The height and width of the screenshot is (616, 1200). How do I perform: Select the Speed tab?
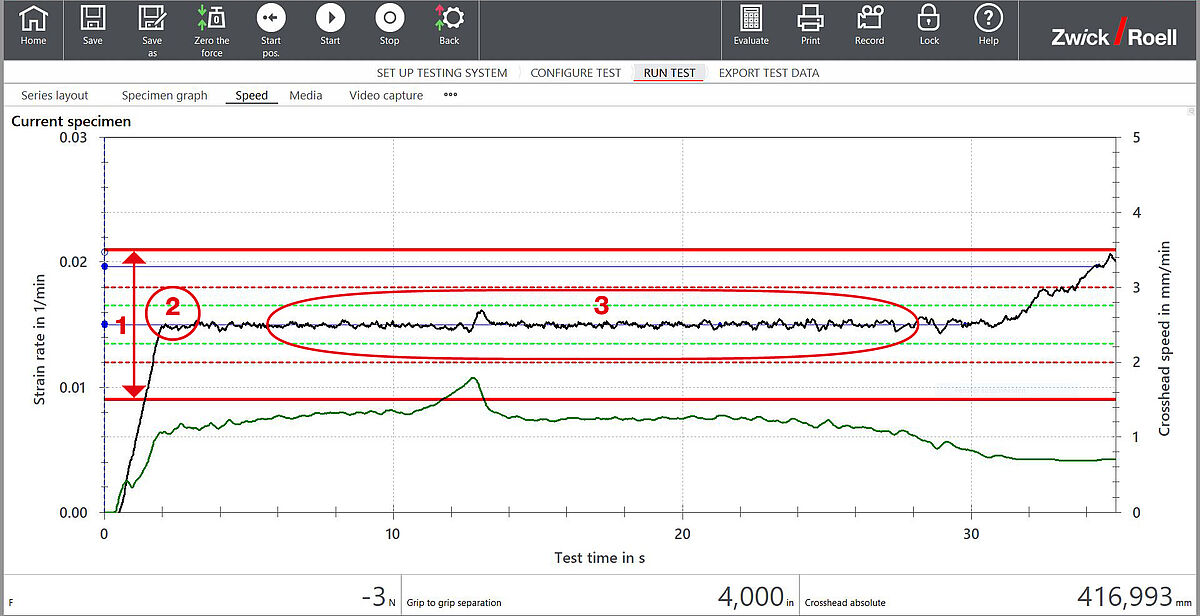point(251,96)
